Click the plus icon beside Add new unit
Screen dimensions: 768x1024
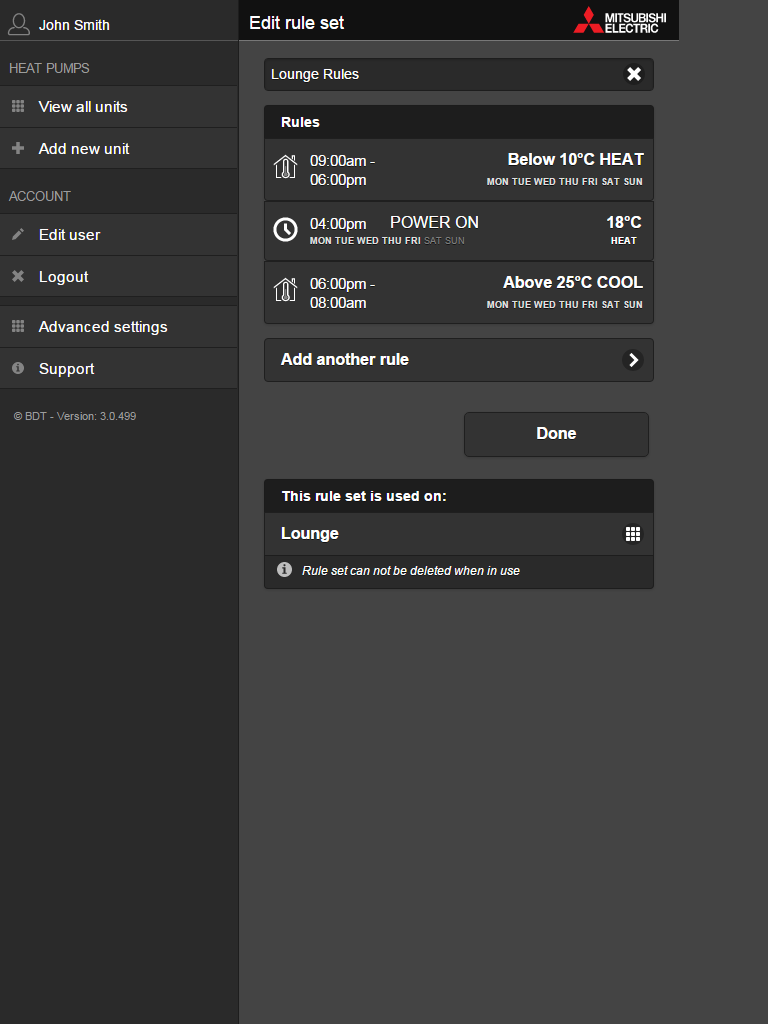pyautogui.click(x=18, y=148)
